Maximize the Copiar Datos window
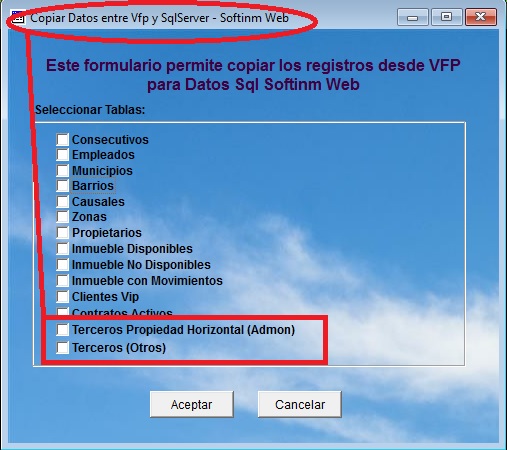The width and height of the screenshot is (507, 450). coord(447,17)
